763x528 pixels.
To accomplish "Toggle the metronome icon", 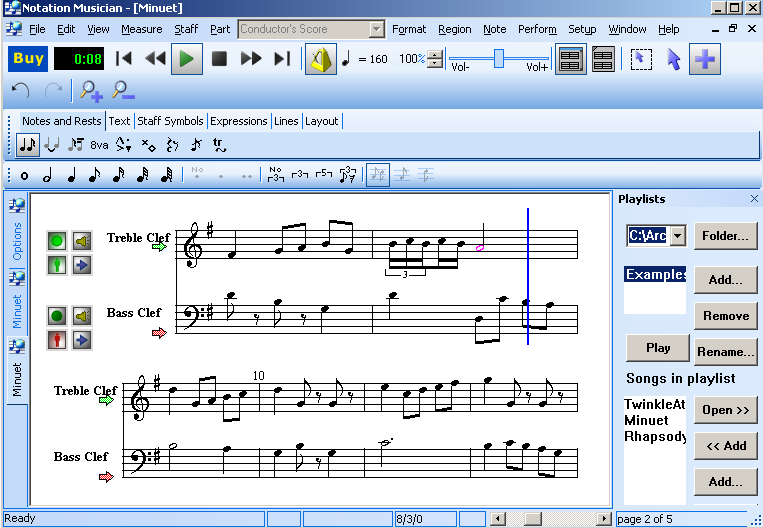I will pos(321,59).
